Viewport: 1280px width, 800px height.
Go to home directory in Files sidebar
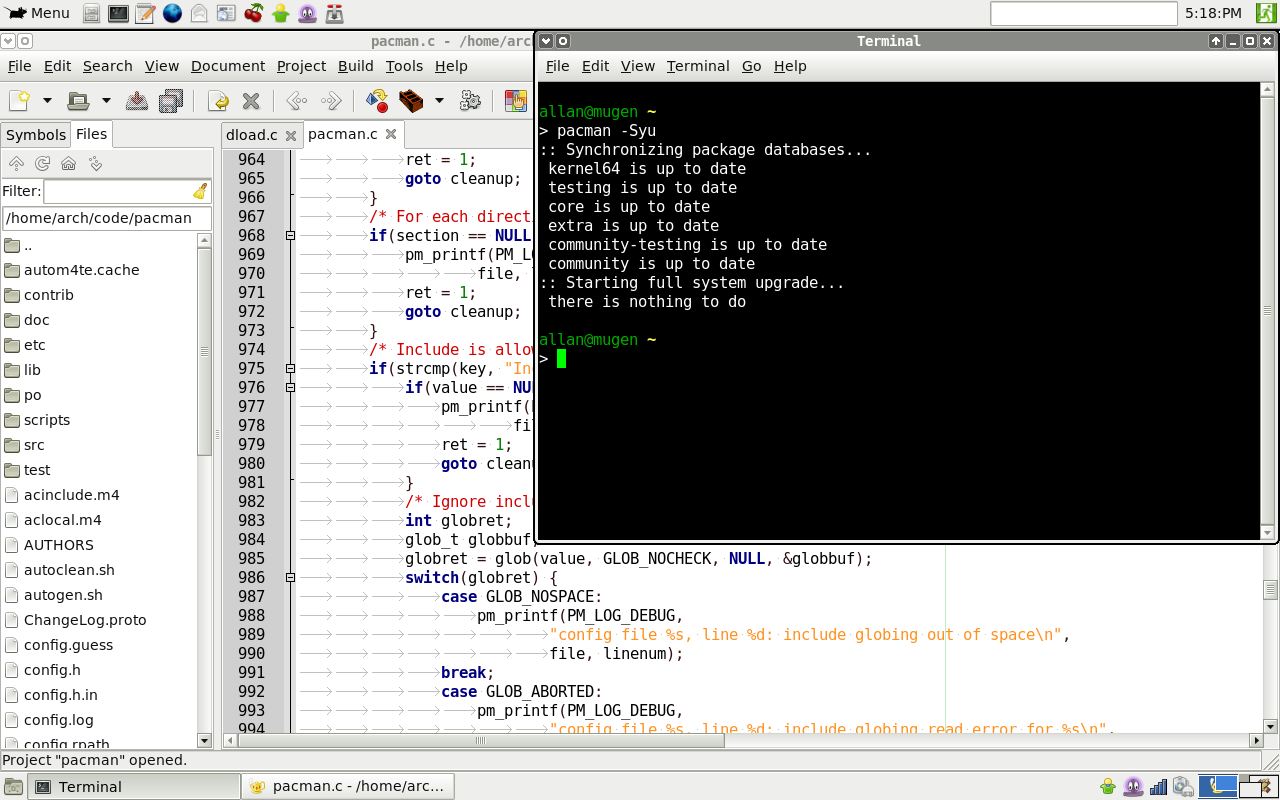68,163
